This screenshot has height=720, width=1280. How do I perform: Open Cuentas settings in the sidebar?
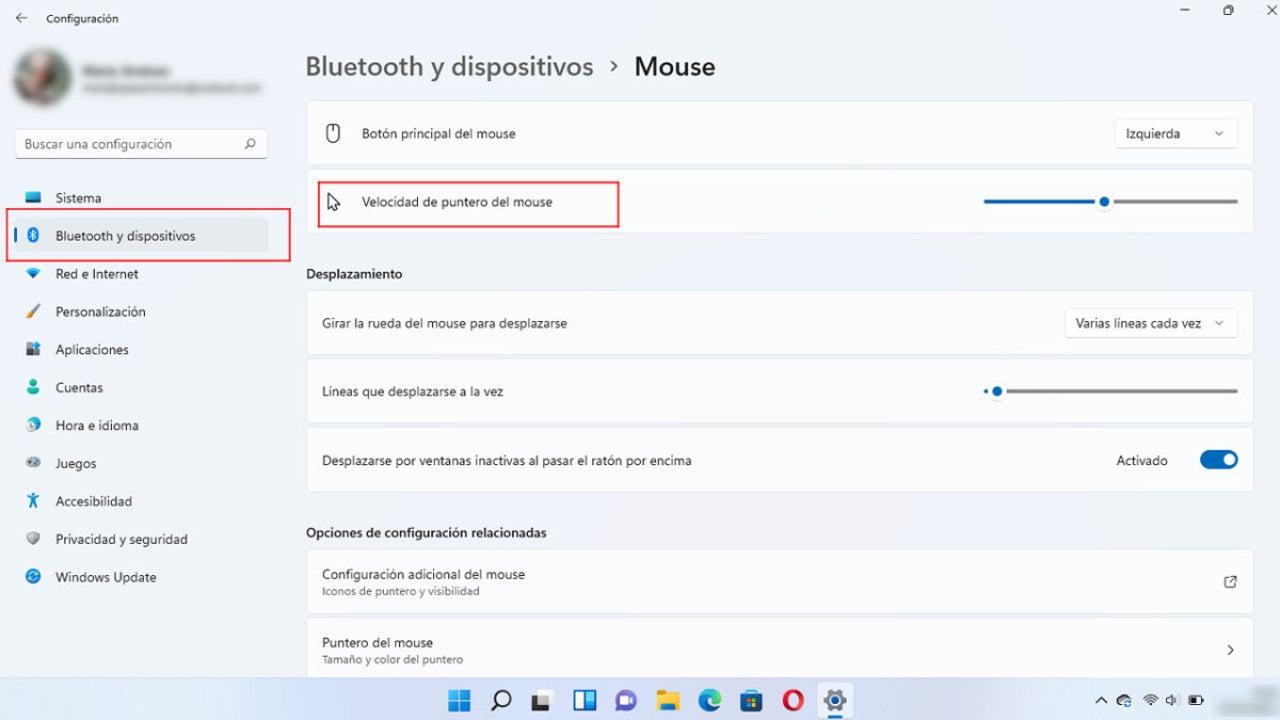click(80, 387)
